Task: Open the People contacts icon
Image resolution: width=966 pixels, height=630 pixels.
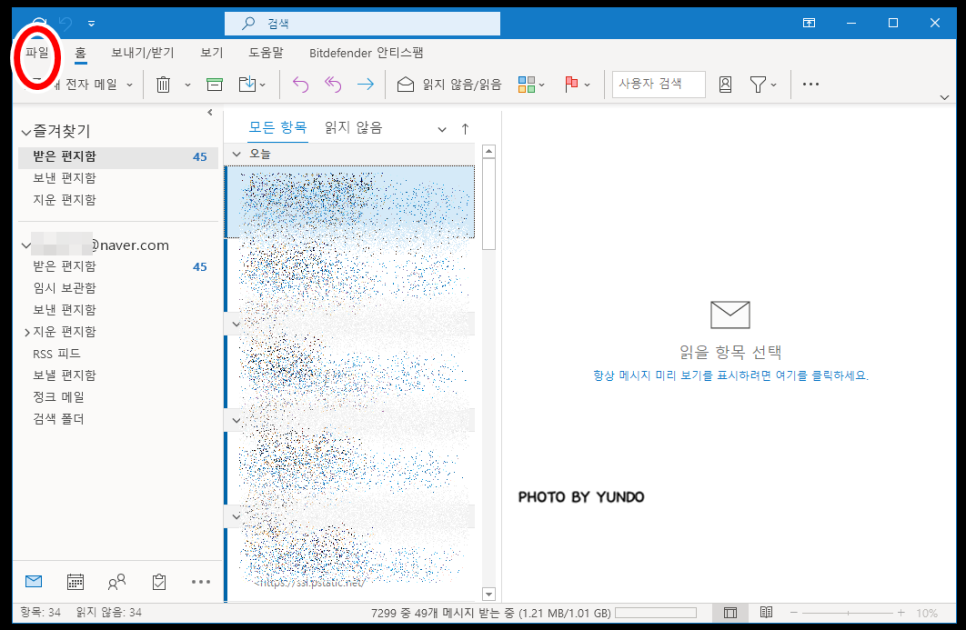Action: 116,581
